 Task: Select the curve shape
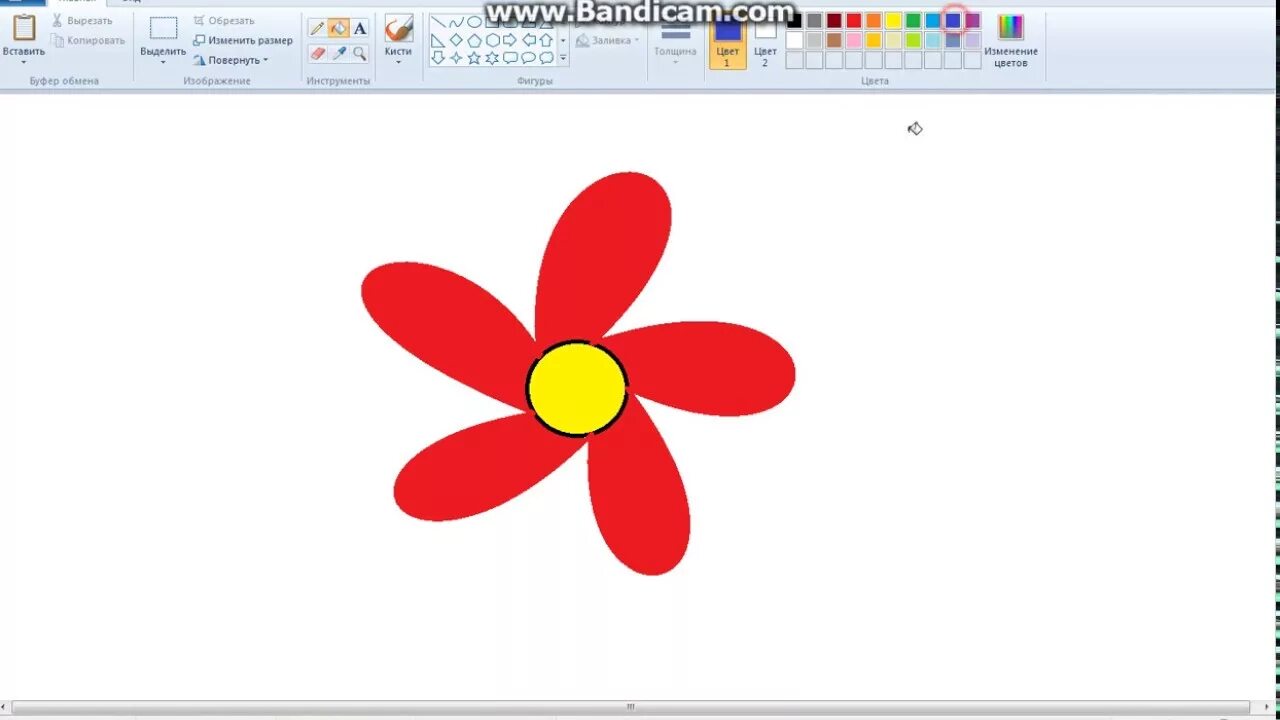click(456, 22)
